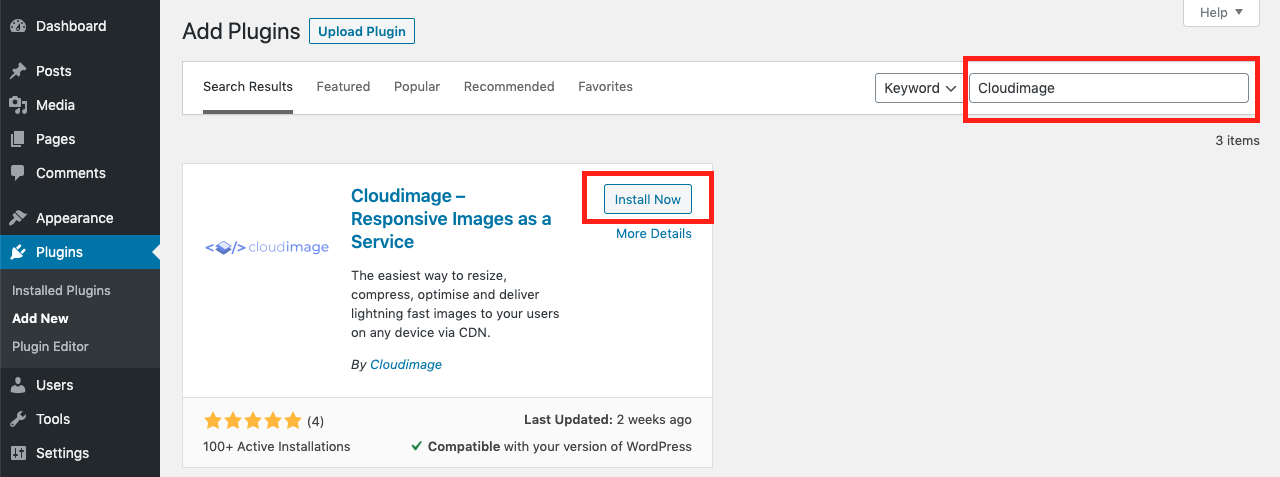Screen dimensions: 1280x477
Task: Click the Dashboard gauge icon
Action: click(x=18, y=26)
